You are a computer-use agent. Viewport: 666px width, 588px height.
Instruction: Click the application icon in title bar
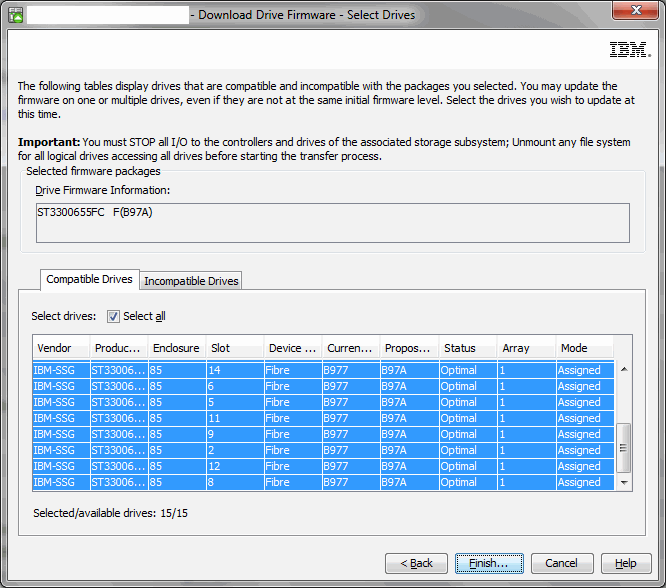(x=16, y=15)
